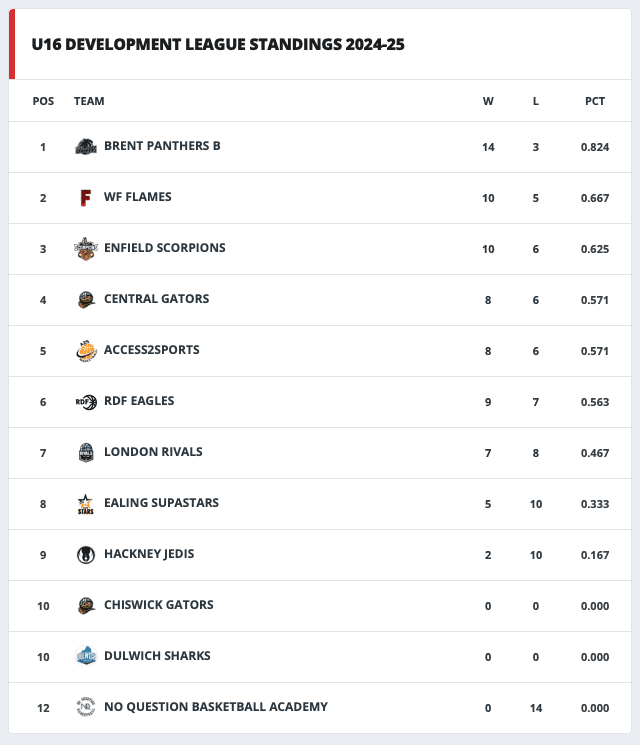
Task: Click the W column header
Action: (488, 101)
